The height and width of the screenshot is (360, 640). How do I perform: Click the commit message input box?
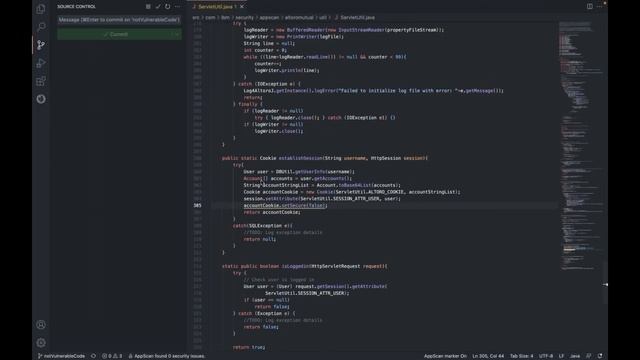tap(119, 20)
